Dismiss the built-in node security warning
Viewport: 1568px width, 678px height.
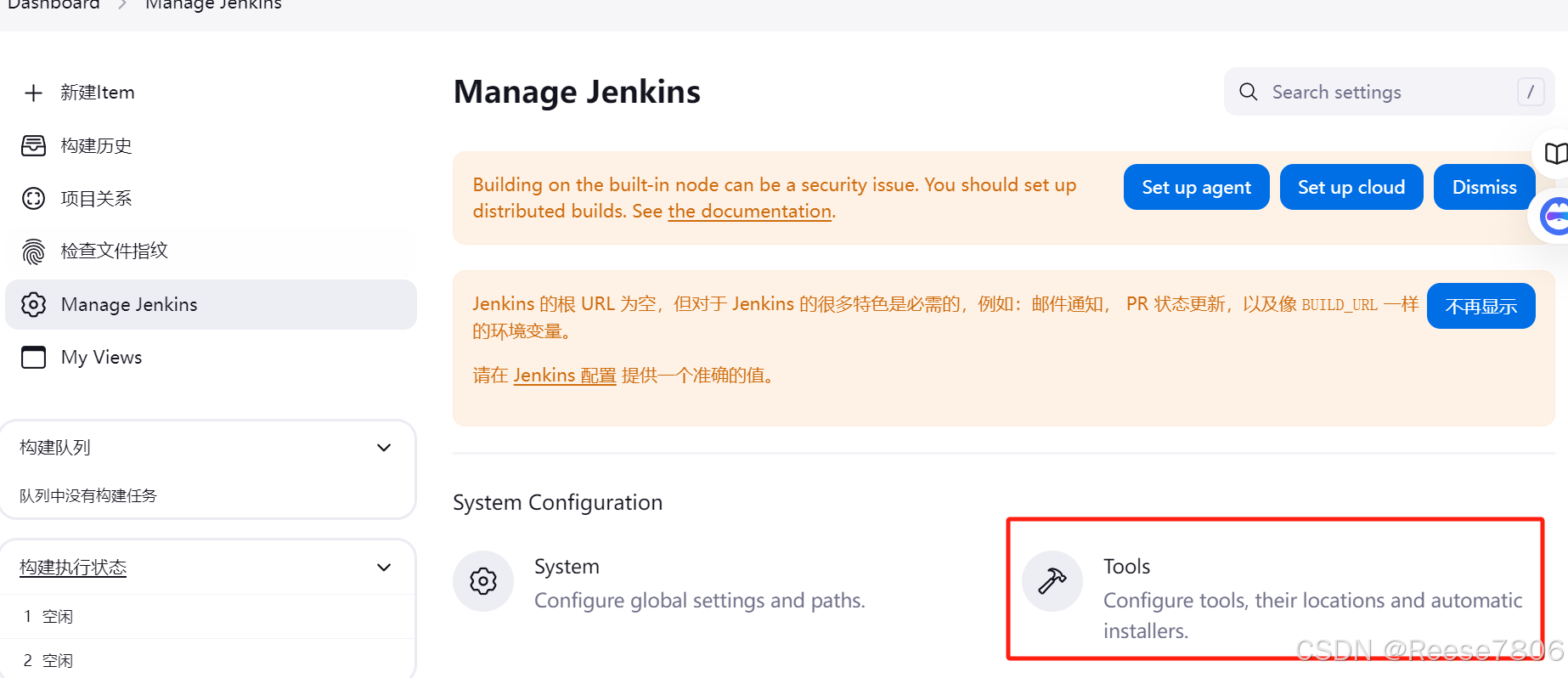pyautogui.click(x=1484, y=187)
